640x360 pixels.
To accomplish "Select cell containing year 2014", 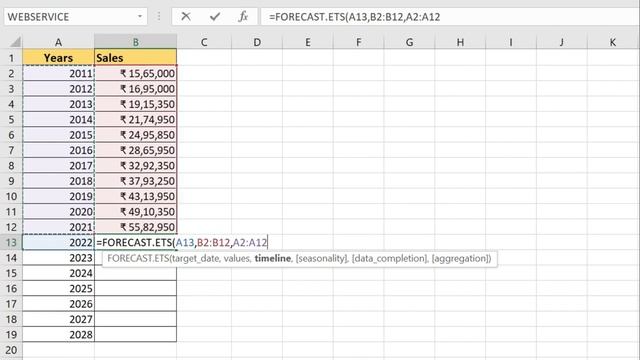I will tap(58, 119).
